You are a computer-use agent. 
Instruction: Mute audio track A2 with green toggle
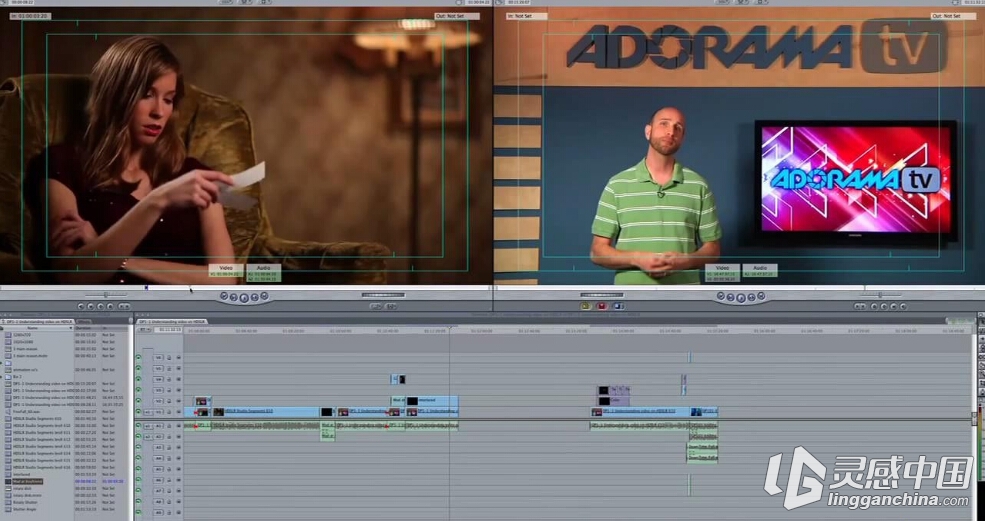[x=138, y=436]
